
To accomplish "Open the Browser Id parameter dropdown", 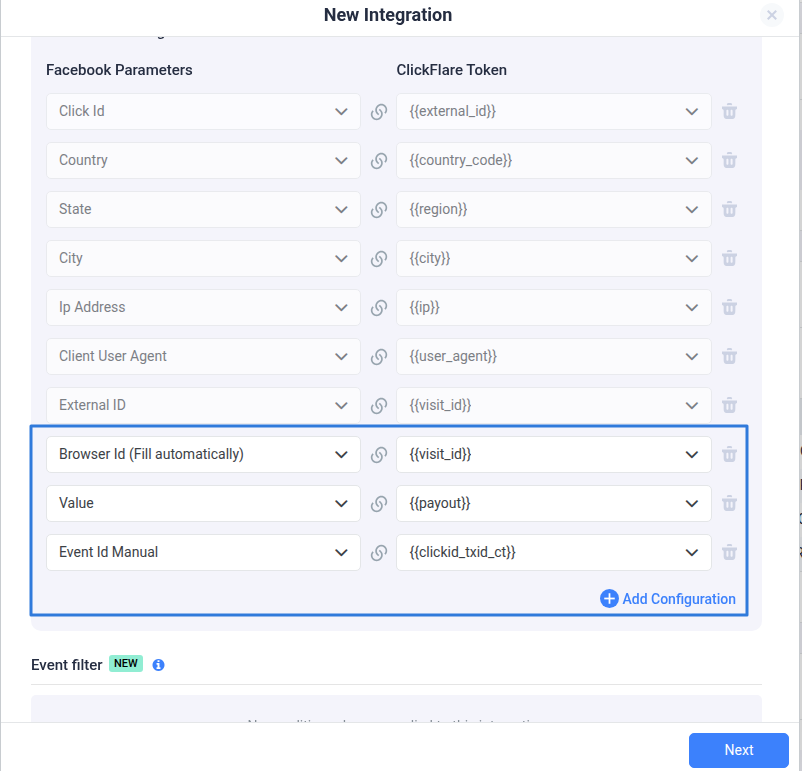I will click(203, 454).
